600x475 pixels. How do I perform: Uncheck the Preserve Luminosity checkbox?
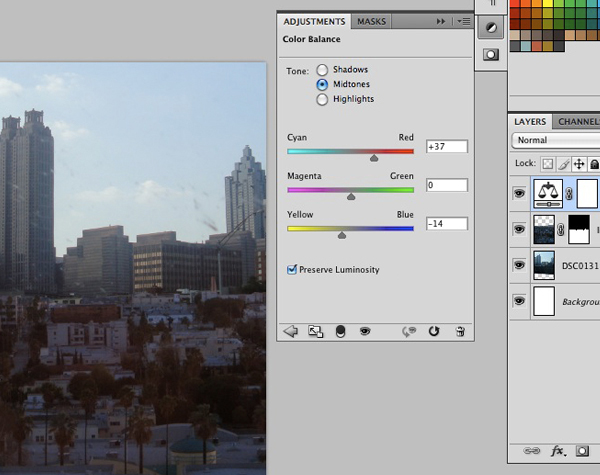[x=292, y=269]
